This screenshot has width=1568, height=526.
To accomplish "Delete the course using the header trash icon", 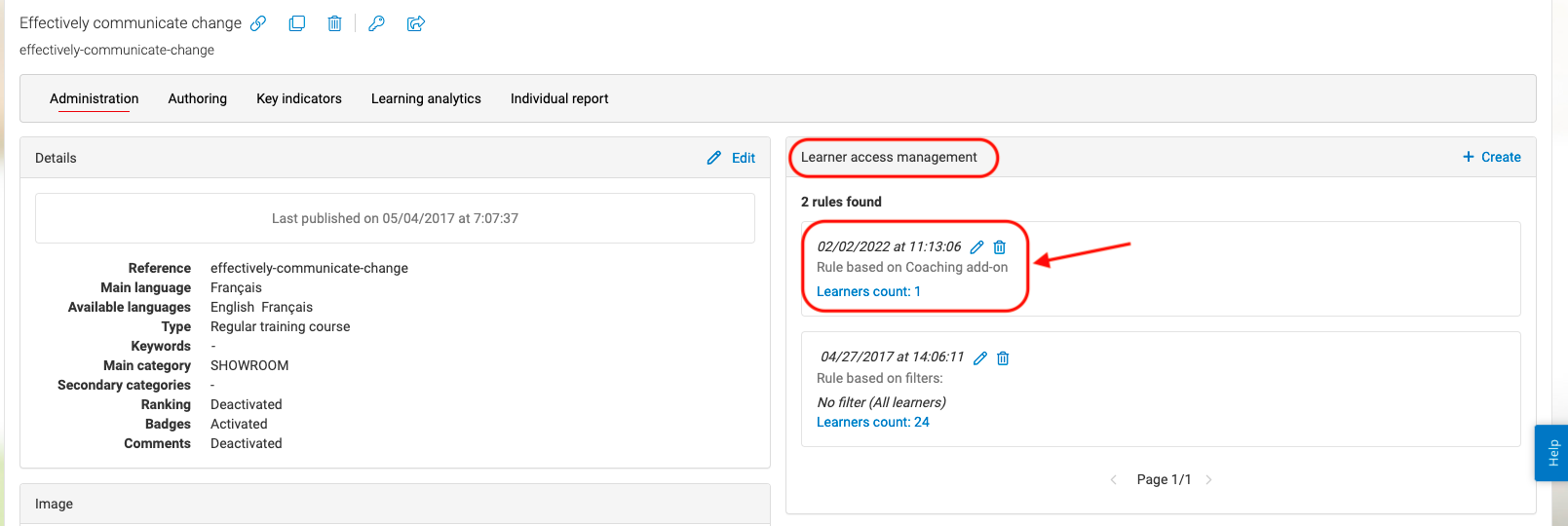I will click(x=334, y=23).
